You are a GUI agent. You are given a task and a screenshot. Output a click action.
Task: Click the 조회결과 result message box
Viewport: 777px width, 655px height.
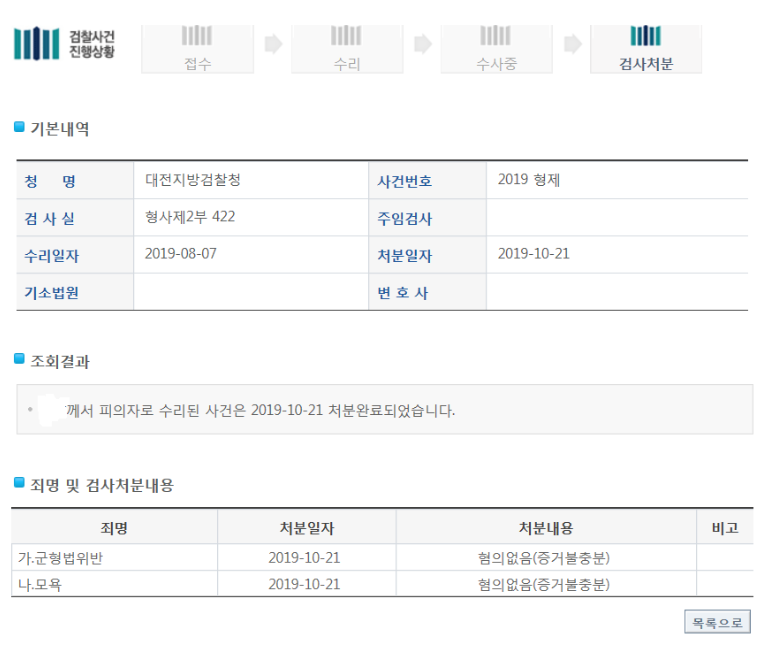[384, 410]
